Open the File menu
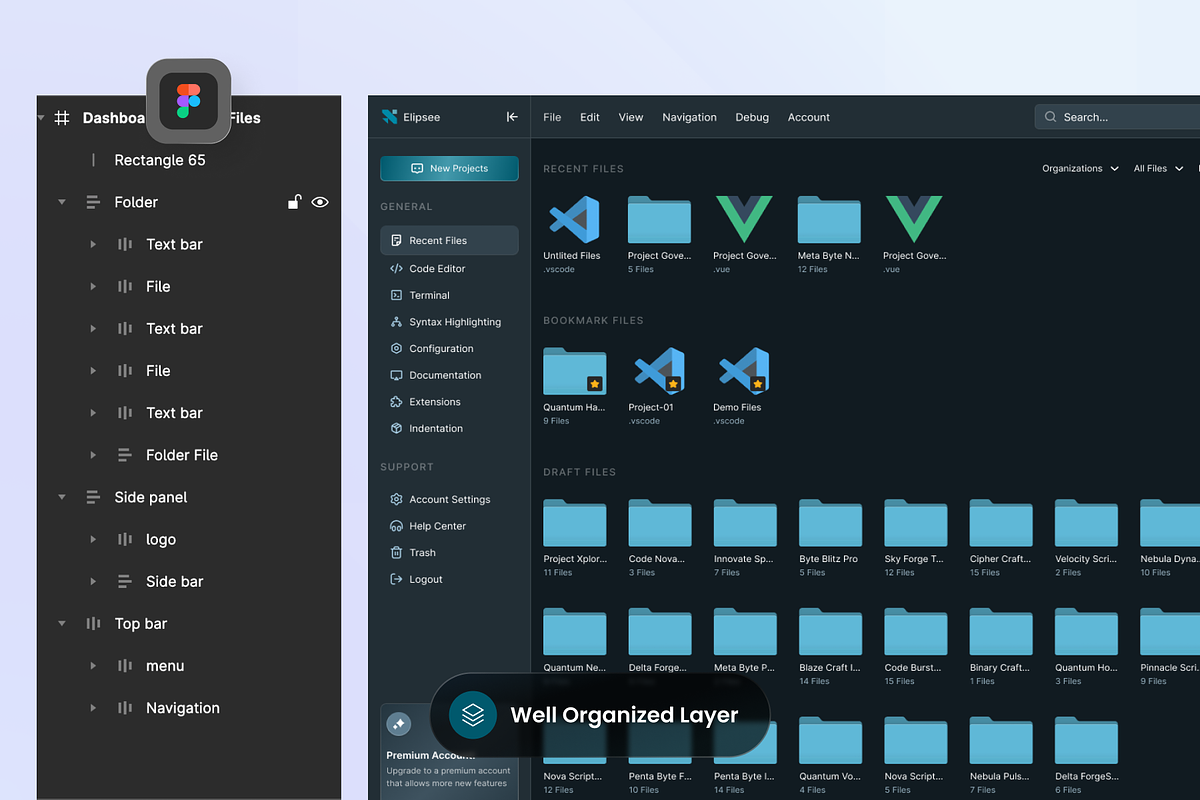The image size is (1200, 800). click(x=552, y=117)
